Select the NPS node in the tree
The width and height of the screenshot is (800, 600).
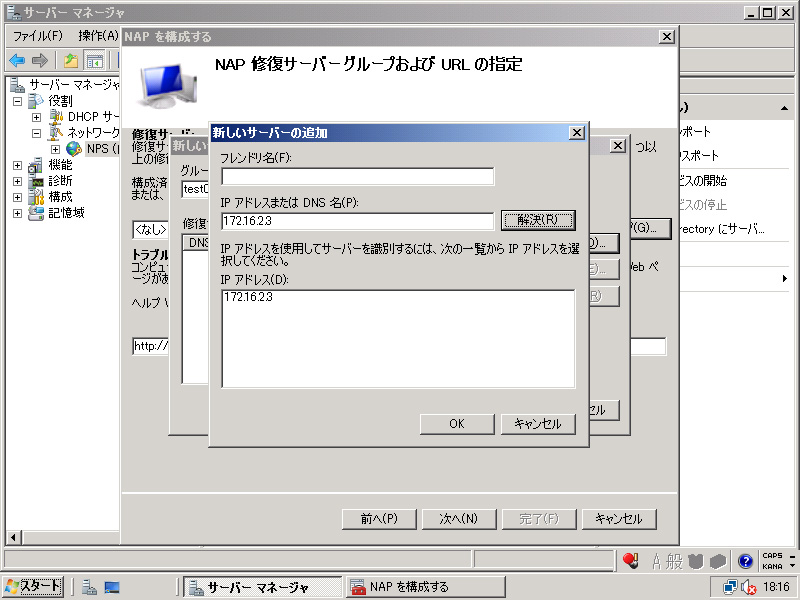coord(98,149)
